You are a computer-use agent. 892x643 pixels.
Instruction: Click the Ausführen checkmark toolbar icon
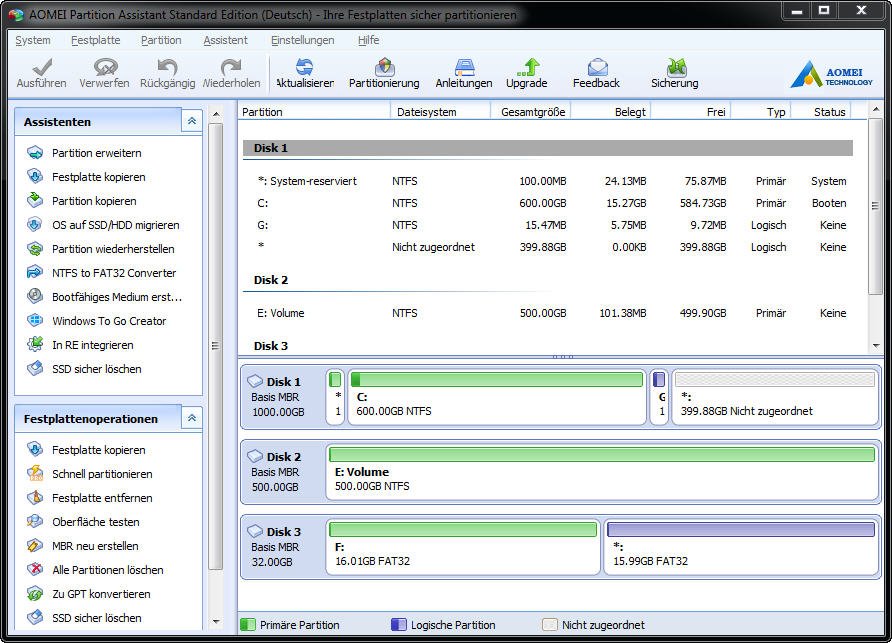[x=42, y=68]
